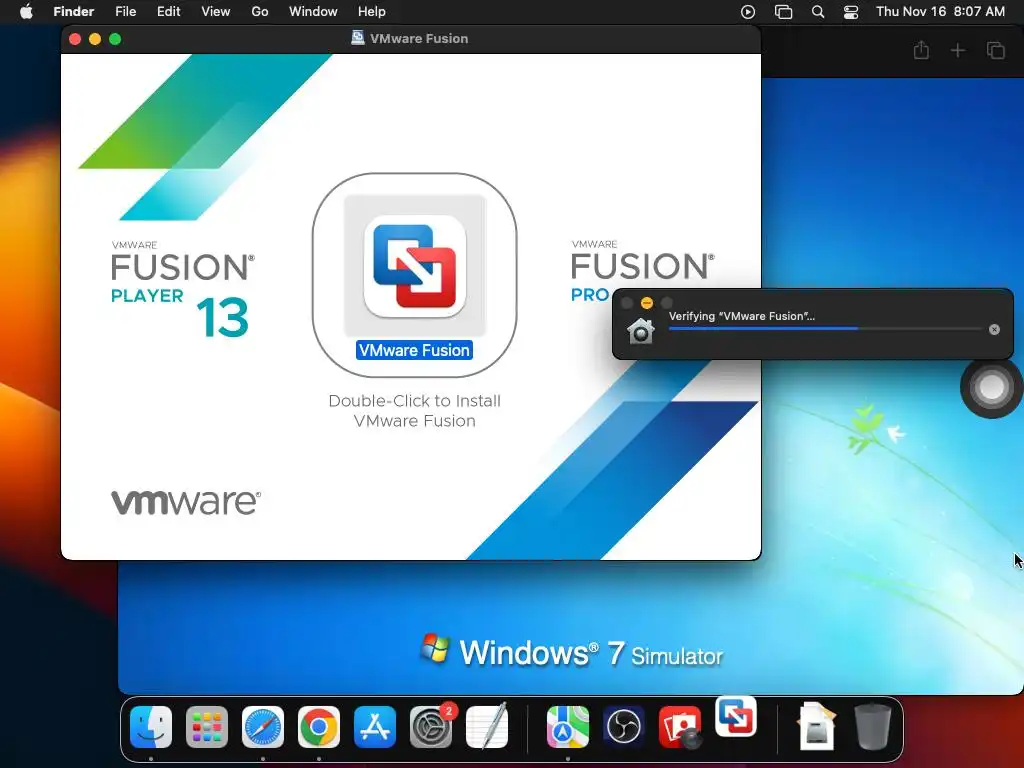Image resolution: width=1024 pixels, height=768 pixels.
Task: Cancel the VMware Fusion verification progress
Action: coord(994,330)
